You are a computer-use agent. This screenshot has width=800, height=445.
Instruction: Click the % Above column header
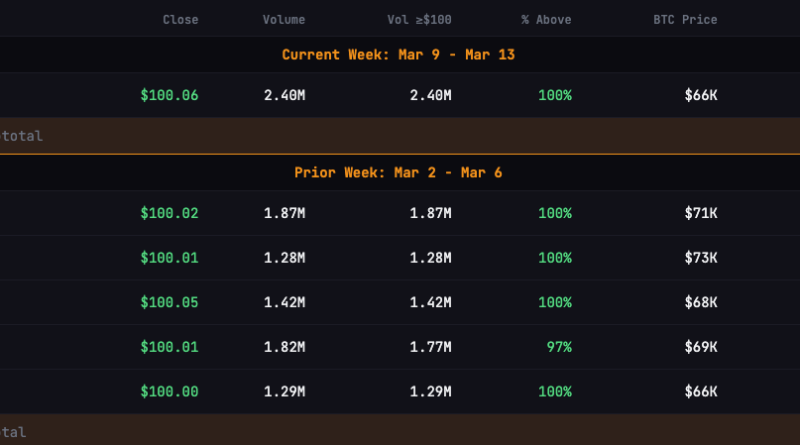(545, 20)
